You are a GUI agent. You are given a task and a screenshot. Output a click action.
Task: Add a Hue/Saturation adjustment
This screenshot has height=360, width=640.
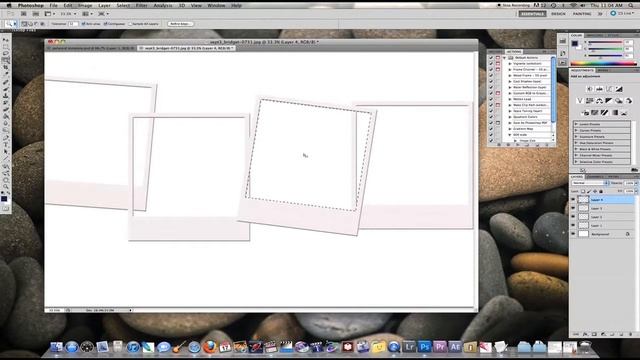tap(589, 100)
